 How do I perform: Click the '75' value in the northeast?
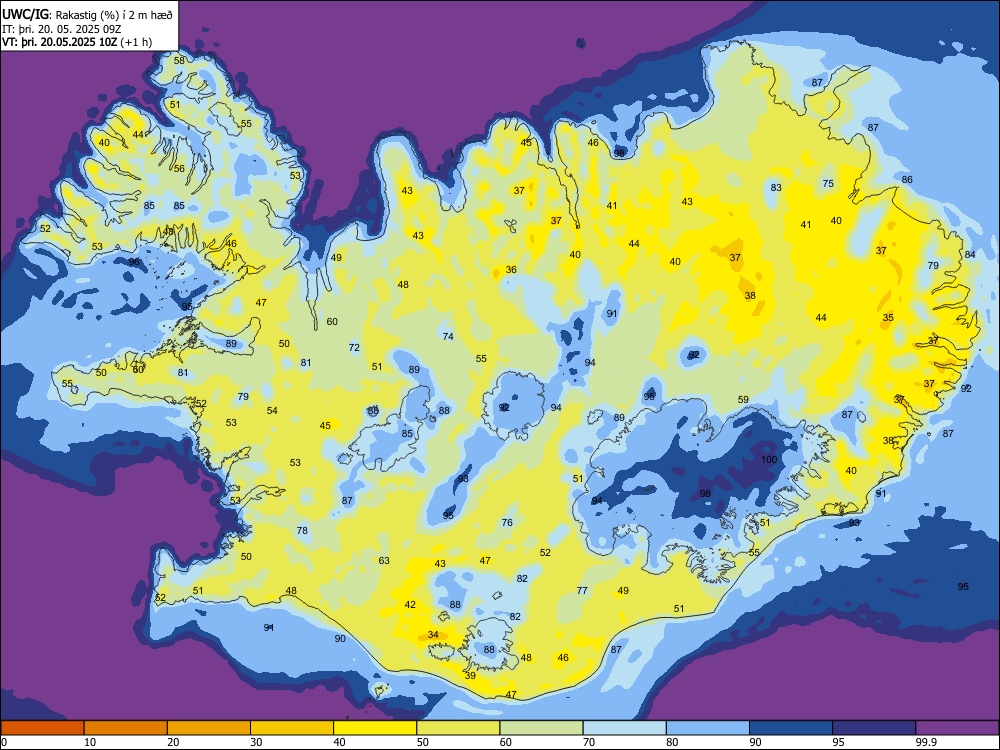point(828,184)
